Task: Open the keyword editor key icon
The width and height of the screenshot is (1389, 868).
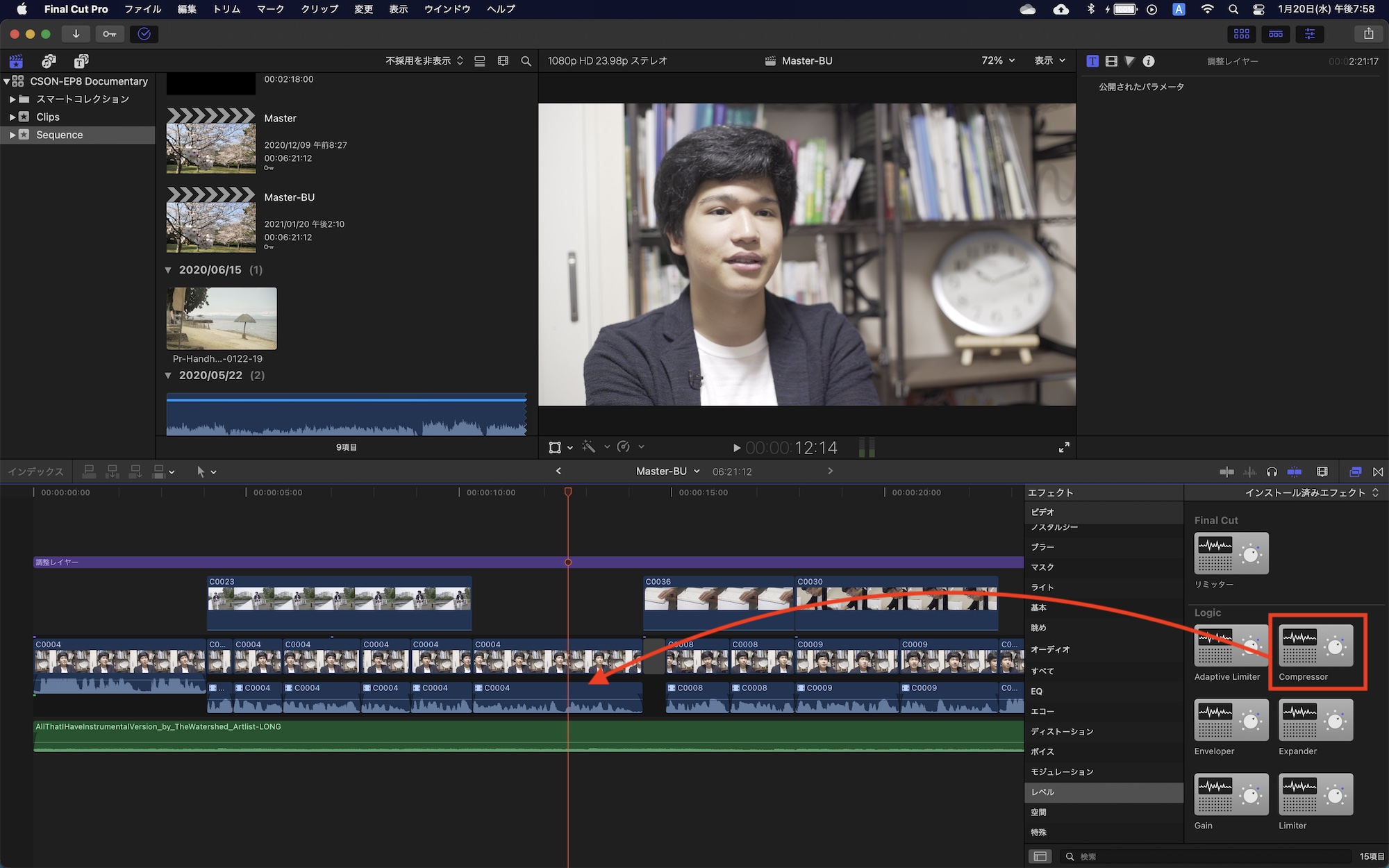Action: [x=110, y=33]
